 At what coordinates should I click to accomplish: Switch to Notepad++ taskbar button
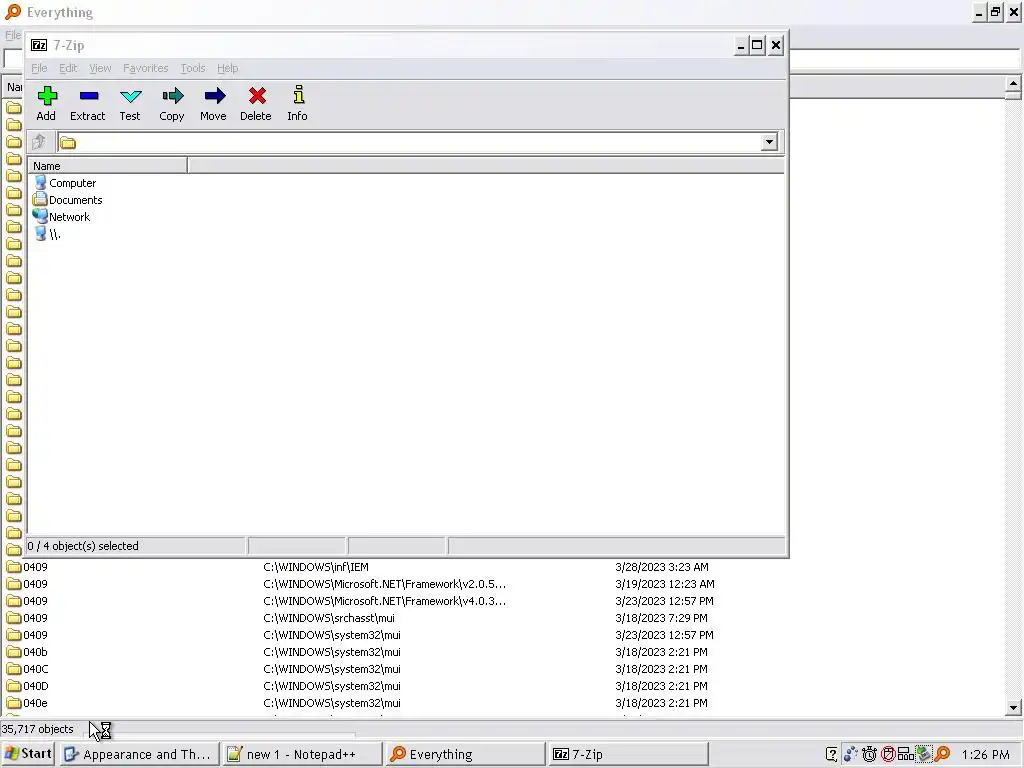pos(301,754)
